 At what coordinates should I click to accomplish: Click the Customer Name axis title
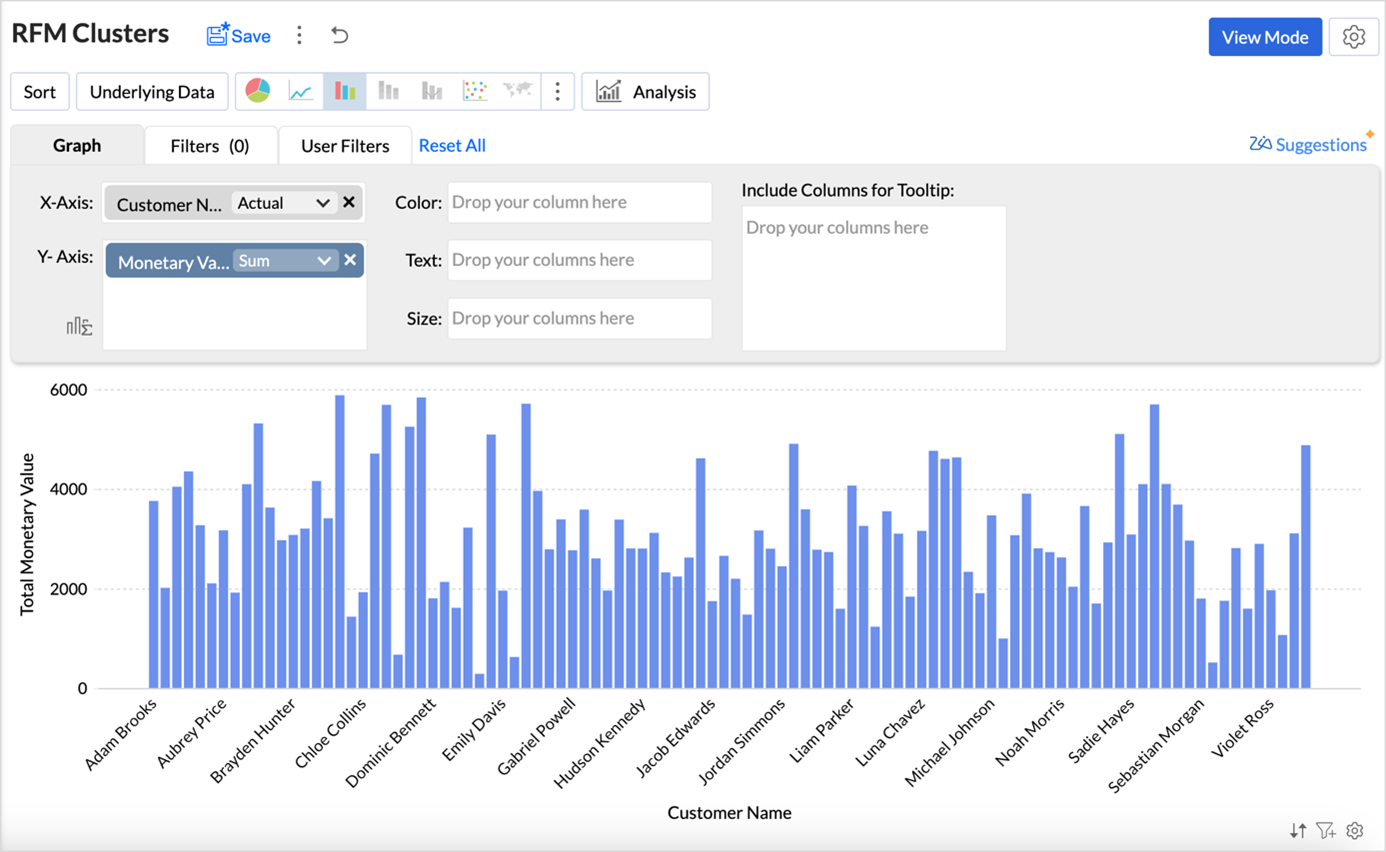tap(730, 813)
